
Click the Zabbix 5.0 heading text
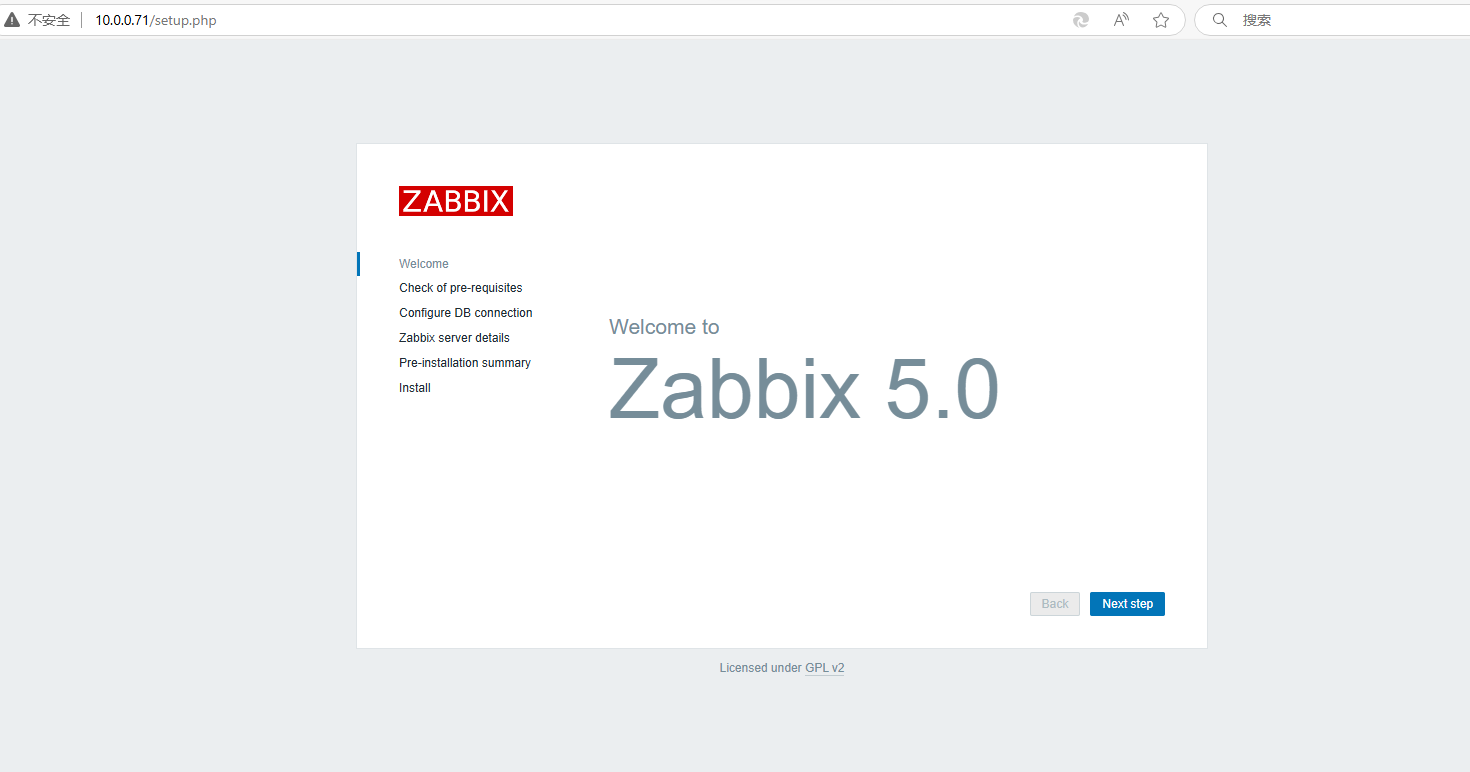(x=804, y=390)
